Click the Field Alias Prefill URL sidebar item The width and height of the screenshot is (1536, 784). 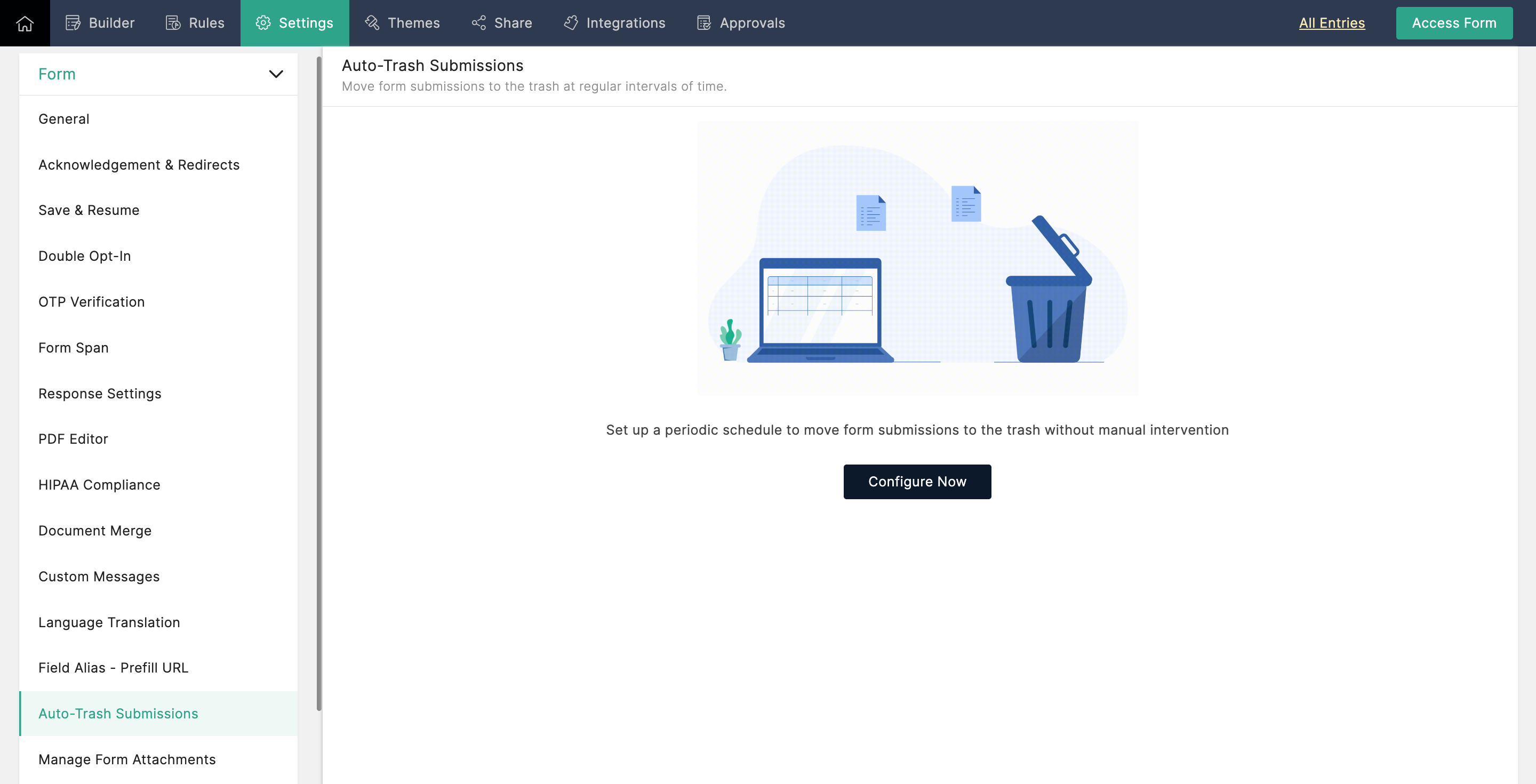coord(113,667)
